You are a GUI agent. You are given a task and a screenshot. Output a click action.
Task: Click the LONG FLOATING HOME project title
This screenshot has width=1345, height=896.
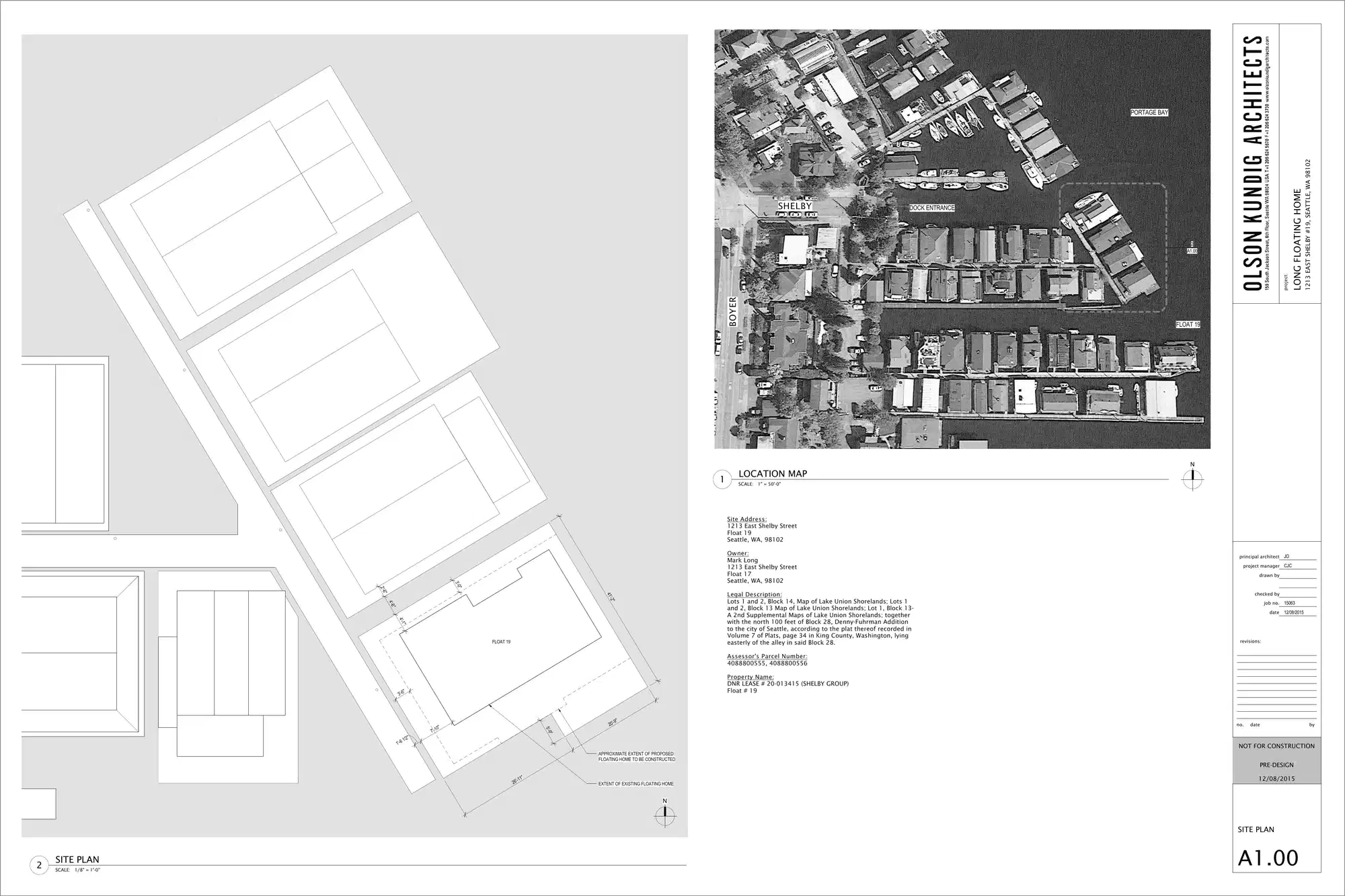1297,239
